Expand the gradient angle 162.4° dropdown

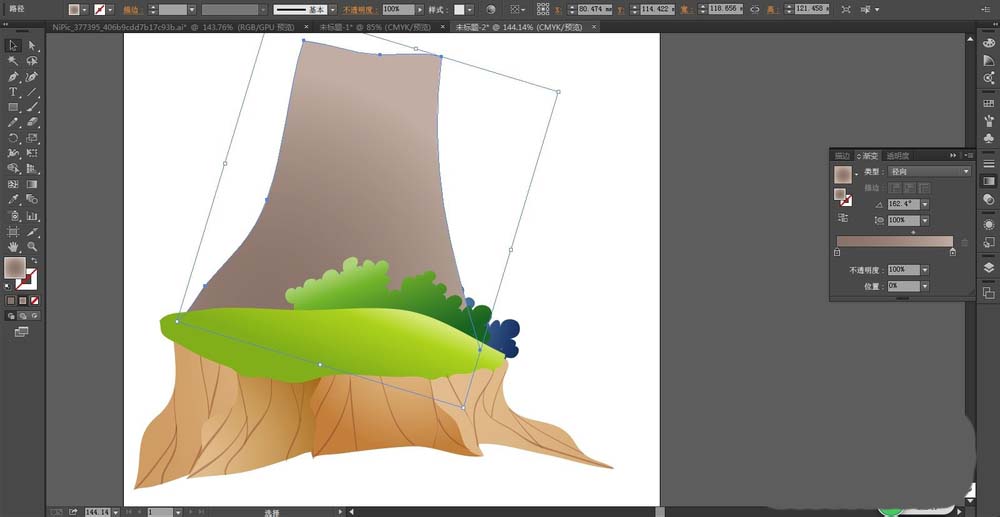click(925, 204)
